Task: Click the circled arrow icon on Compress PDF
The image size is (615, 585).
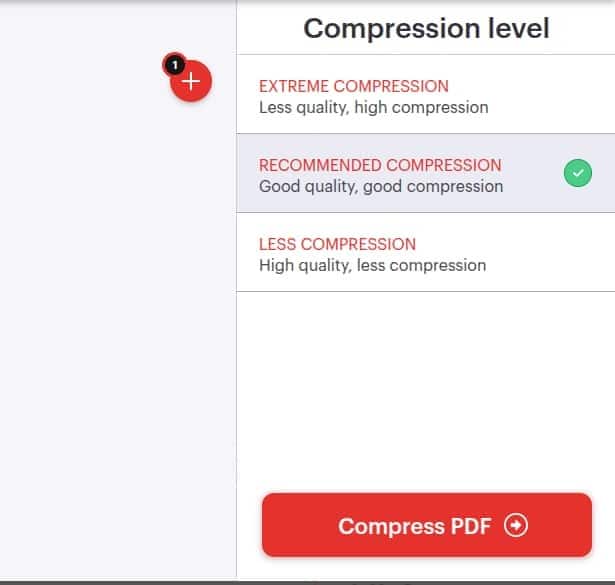Action: click(x=516, y=526)
